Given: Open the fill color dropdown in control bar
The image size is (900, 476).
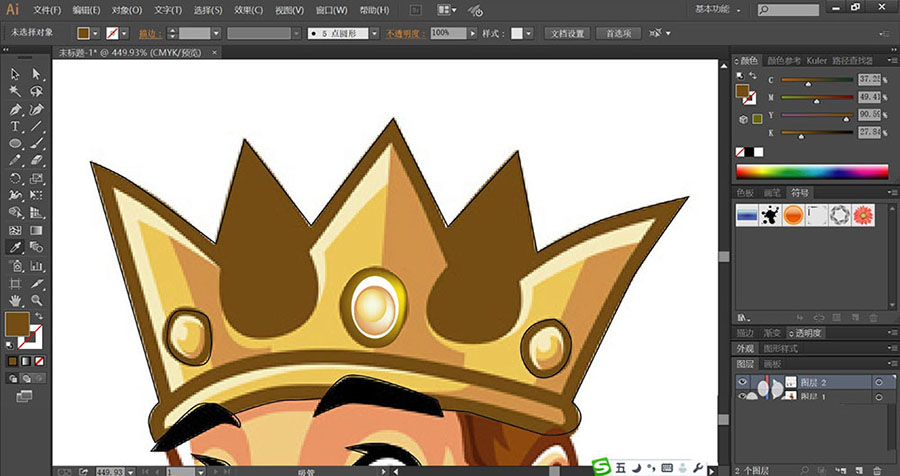Looking at the screenshot, I should pyautogui.click(x=95, y=33).
